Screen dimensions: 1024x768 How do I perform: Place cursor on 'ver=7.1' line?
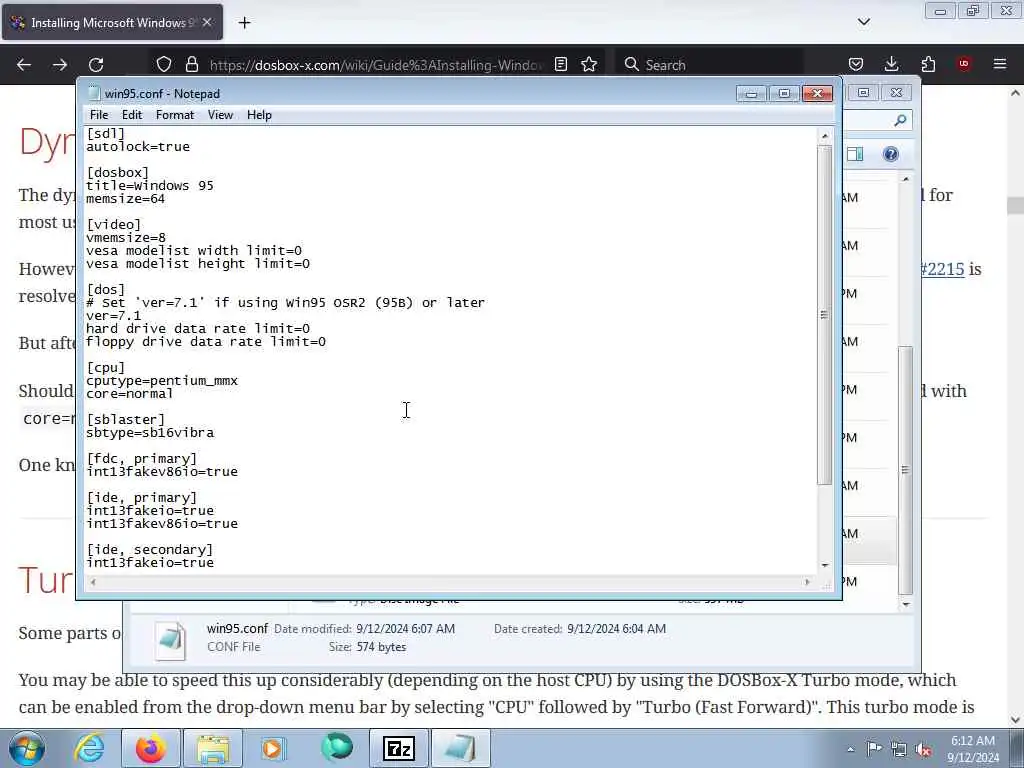(114, 315)
